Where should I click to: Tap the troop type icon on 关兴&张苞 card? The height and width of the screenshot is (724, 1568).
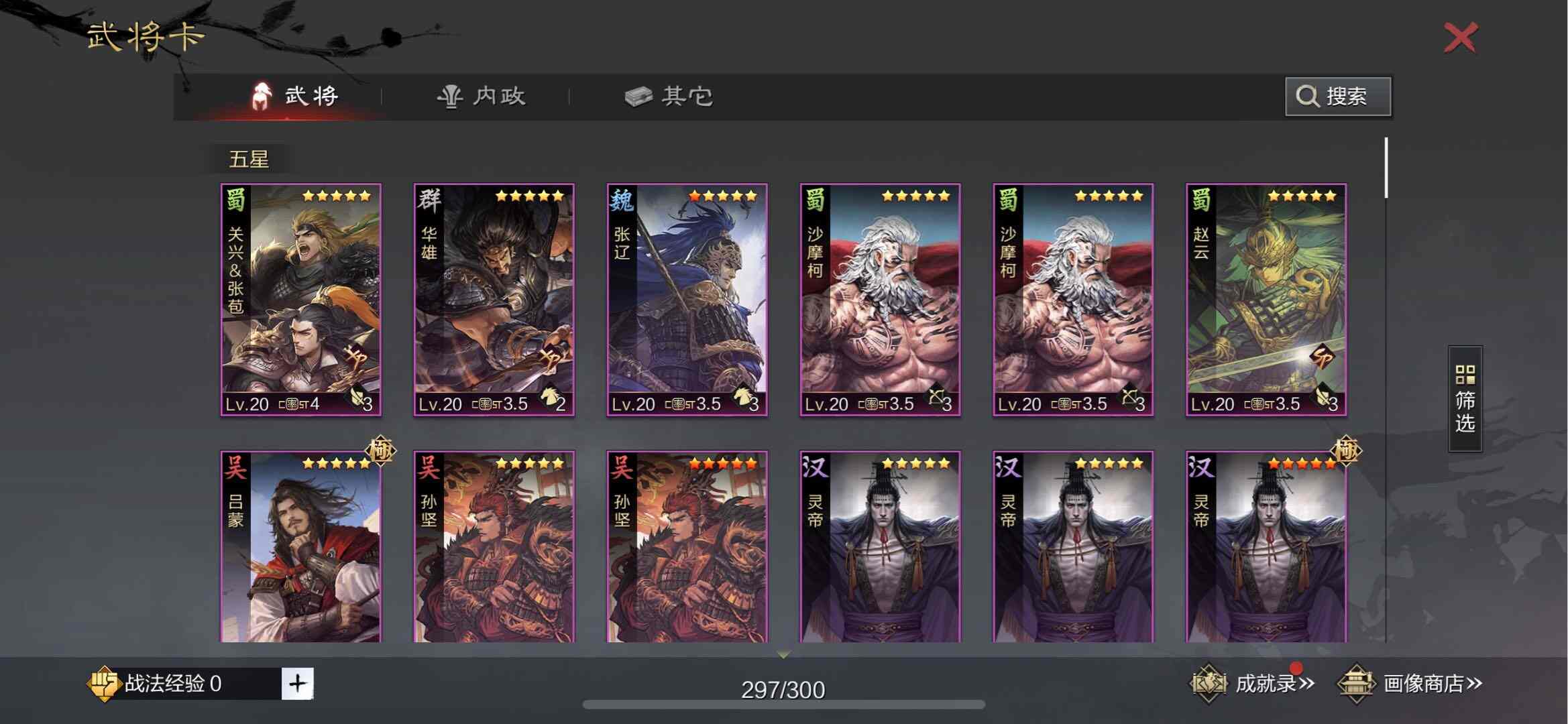click(x=355, y=398)
